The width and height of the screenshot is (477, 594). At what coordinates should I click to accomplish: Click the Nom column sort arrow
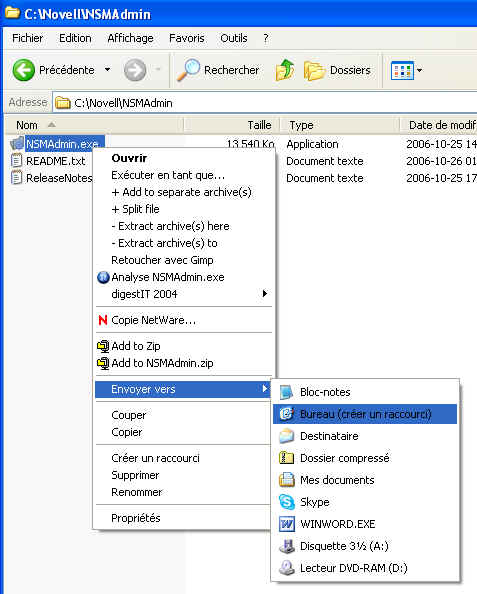52,125
